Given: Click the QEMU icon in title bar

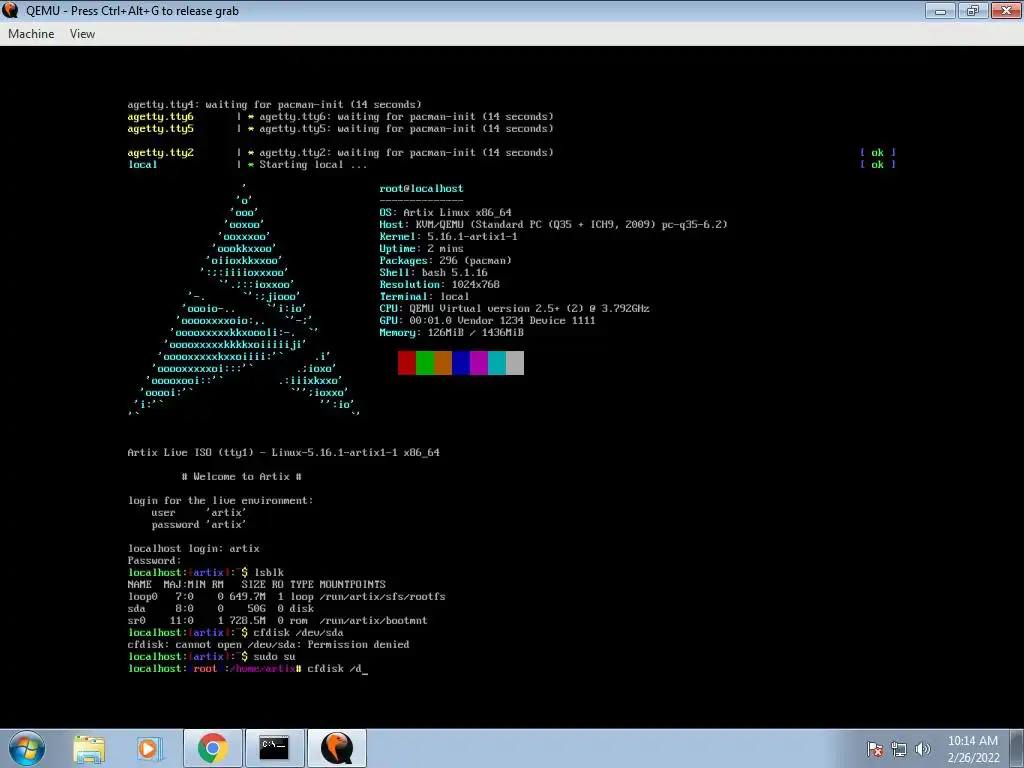Looking at the screenshot, I should pos(10,10).
